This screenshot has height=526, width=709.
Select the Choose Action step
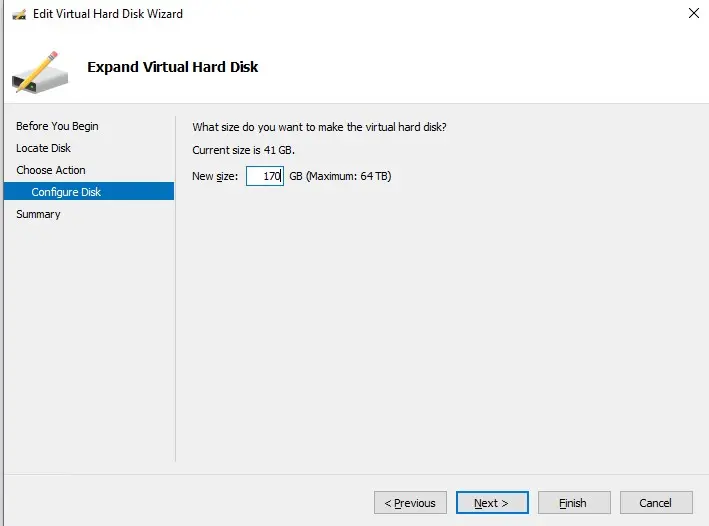pyautogui.click(x=51, y=170)
